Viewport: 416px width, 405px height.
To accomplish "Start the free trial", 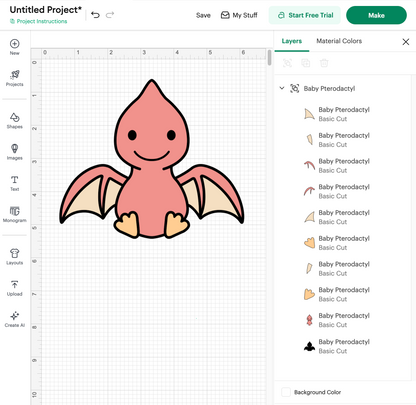I will [x=305, y=15].
